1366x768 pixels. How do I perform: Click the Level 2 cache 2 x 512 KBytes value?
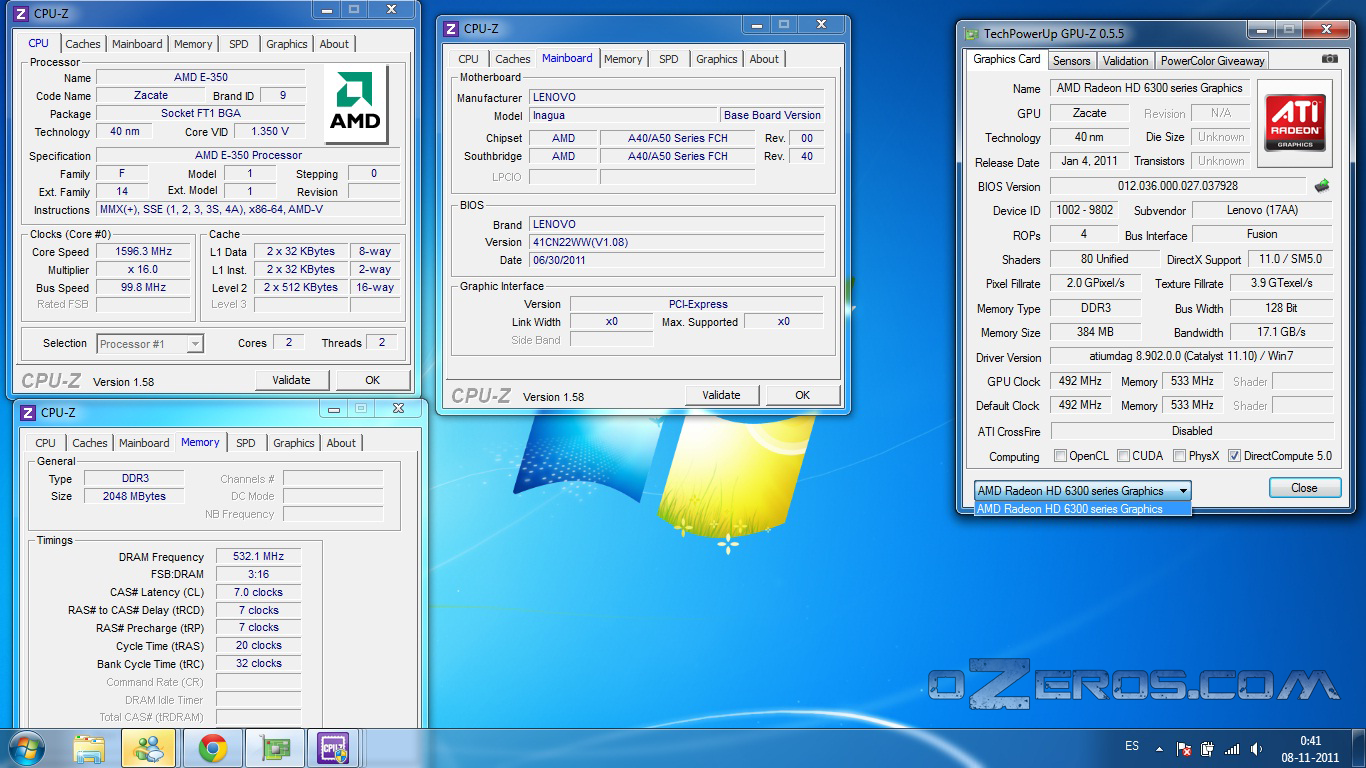pyautogui.click(x=301, y=287)
